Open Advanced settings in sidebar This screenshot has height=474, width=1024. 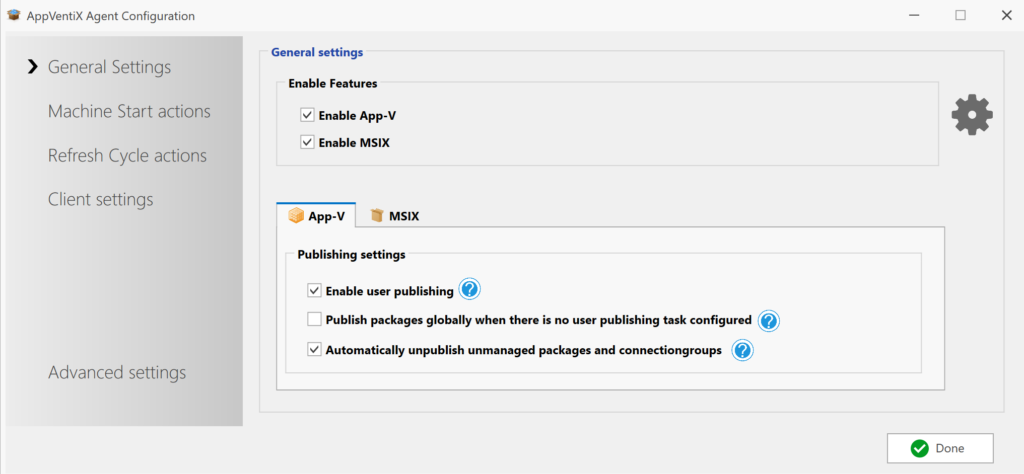(x=117, y=372)
